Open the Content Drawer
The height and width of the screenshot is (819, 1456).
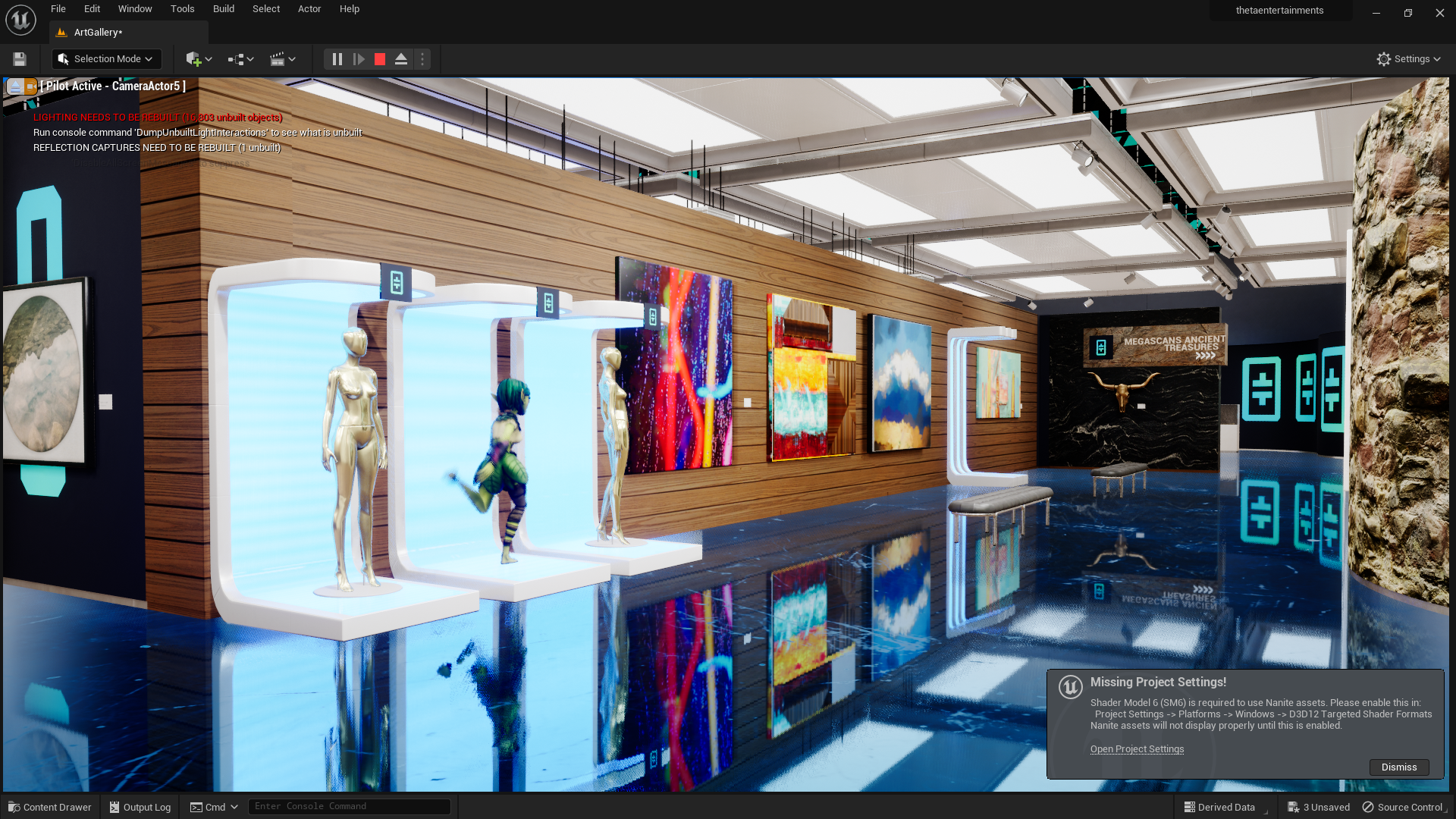(x=50, y=807)
